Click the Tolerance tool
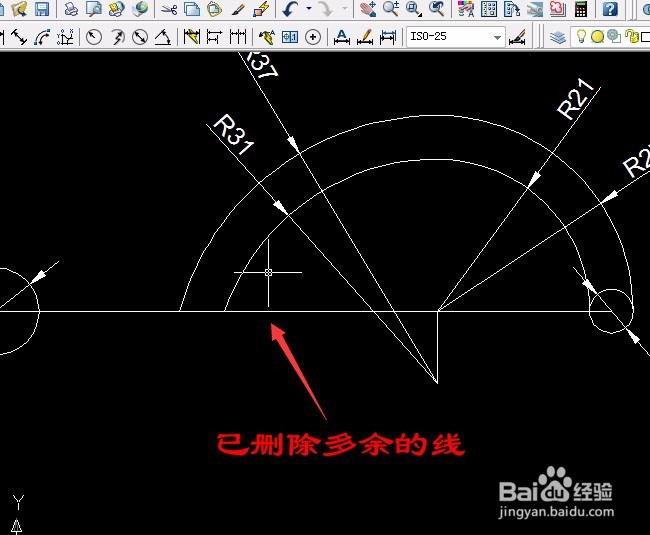The width and height of the screenshot is (650, 535). pyautogui.click(x=290, y=37)
